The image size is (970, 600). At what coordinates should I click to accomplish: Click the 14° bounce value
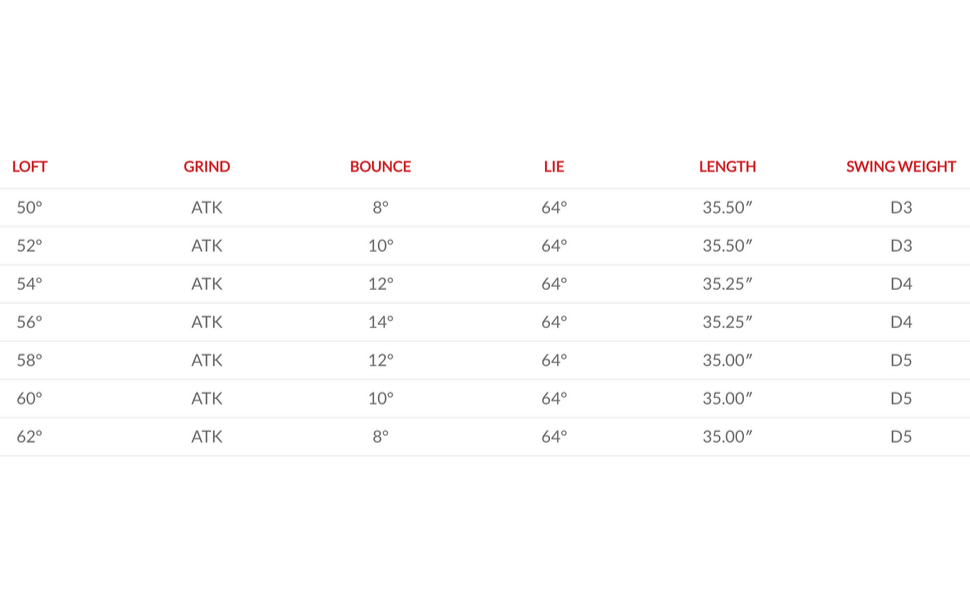pyautogui.click(x=380, y=322)
